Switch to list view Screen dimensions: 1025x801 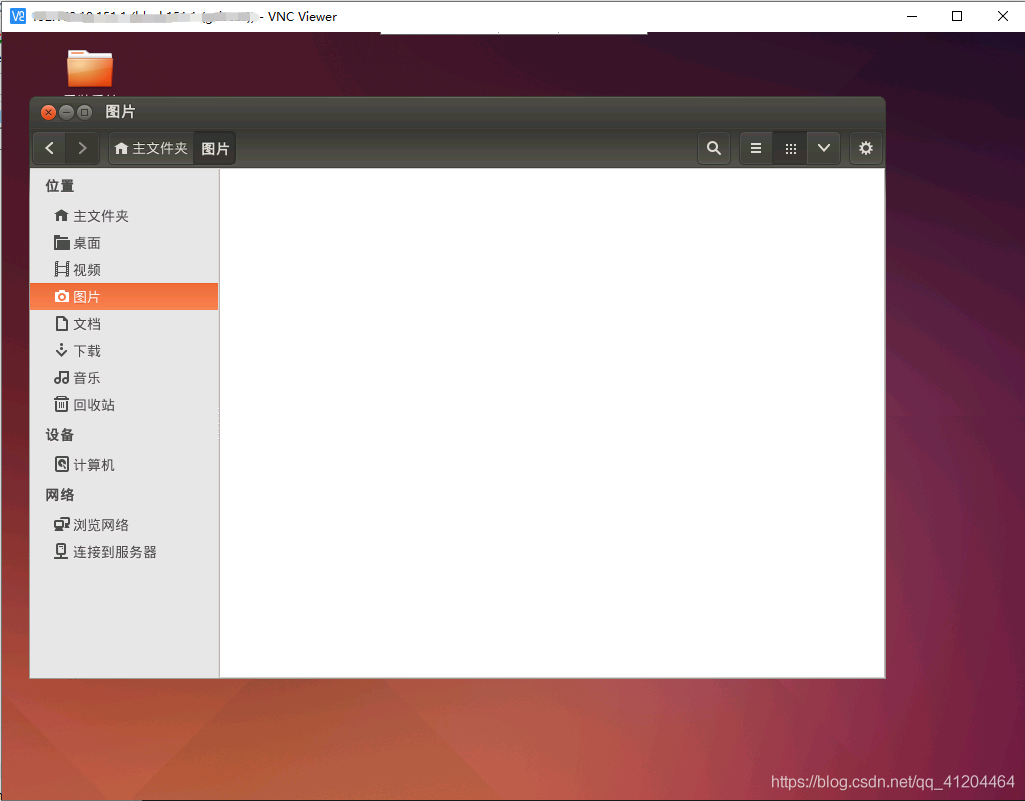[x=756, y=148]
